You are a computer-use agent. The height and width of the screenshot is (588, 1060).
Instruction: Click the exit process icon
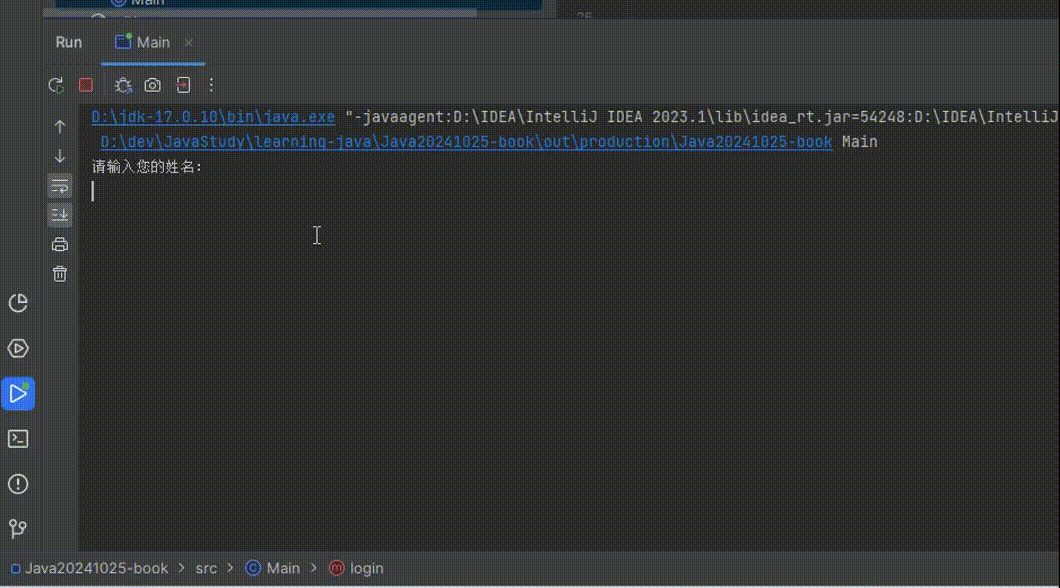(x=183, y=85)
